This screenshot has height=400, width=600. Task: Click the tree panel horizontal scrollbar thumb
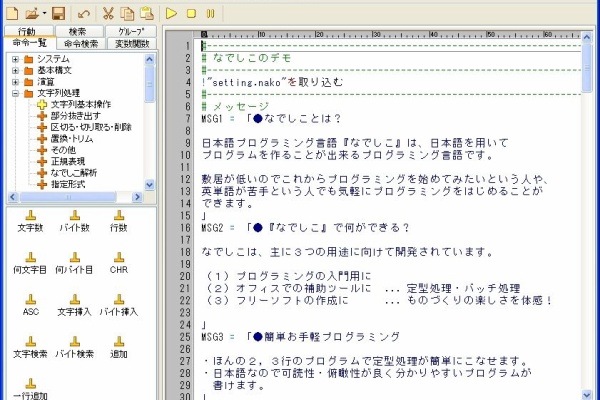coord(68,198)
